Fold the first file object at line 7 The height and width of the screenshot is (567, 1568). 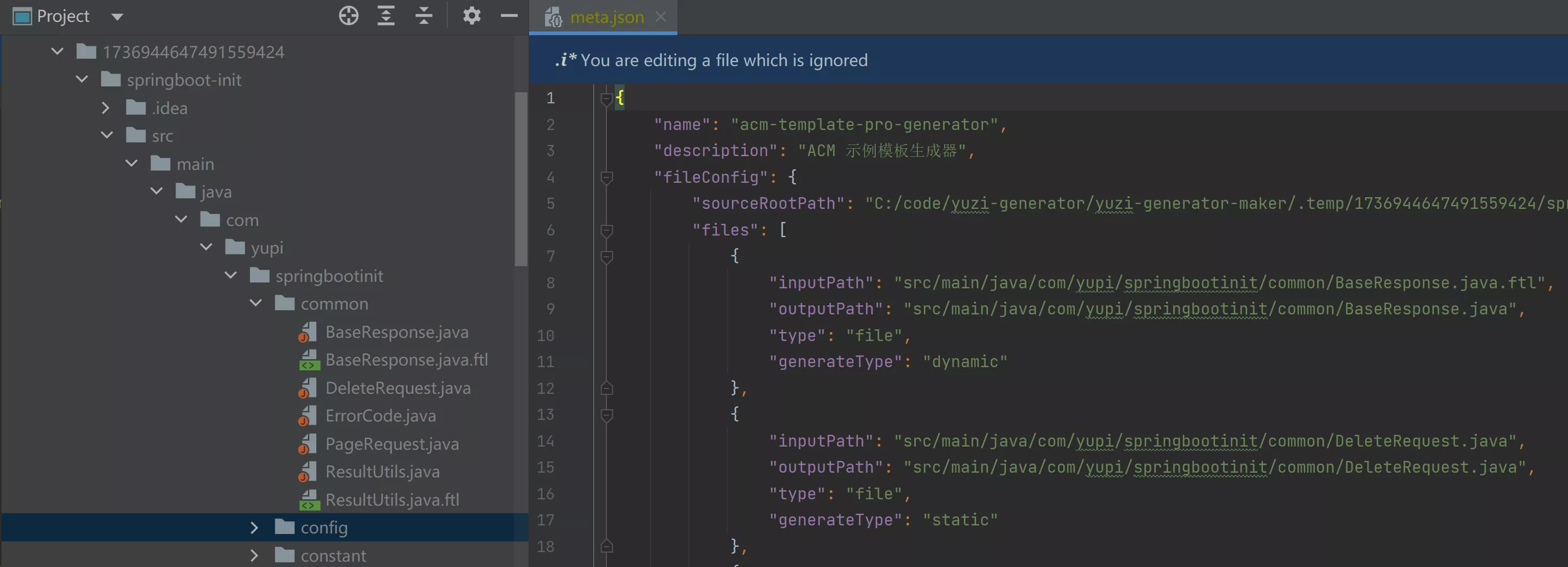click(606, 256)
